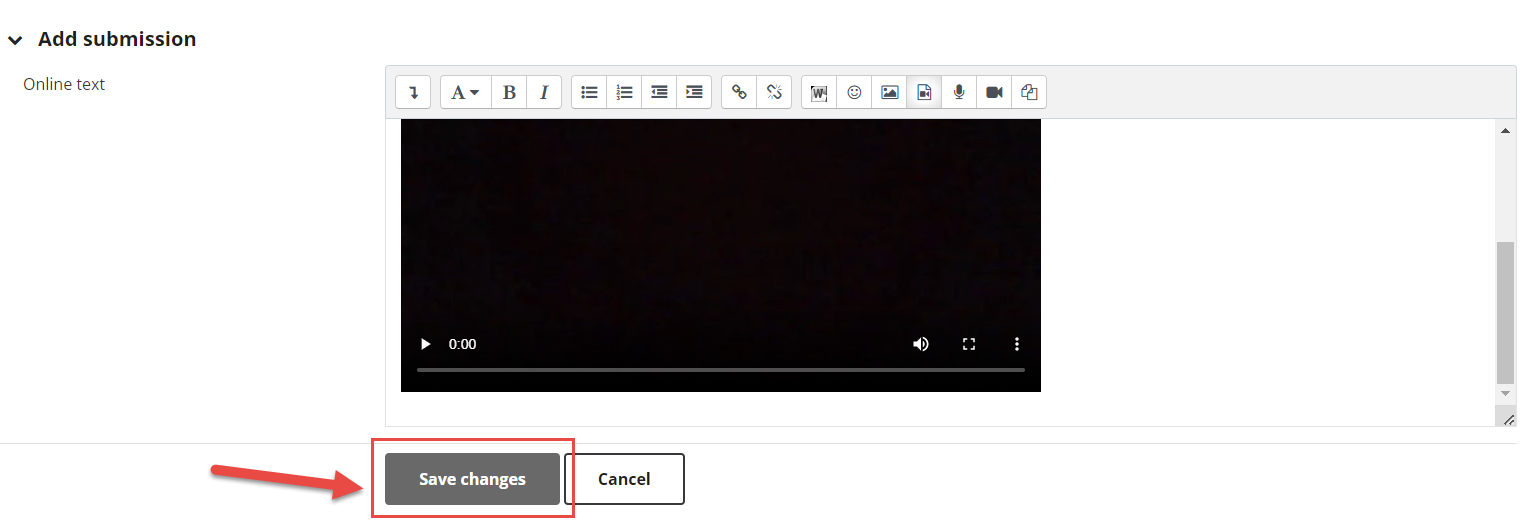
Task: Click the editor vertical scrollbar thumb
Action: pos(1506,312)
